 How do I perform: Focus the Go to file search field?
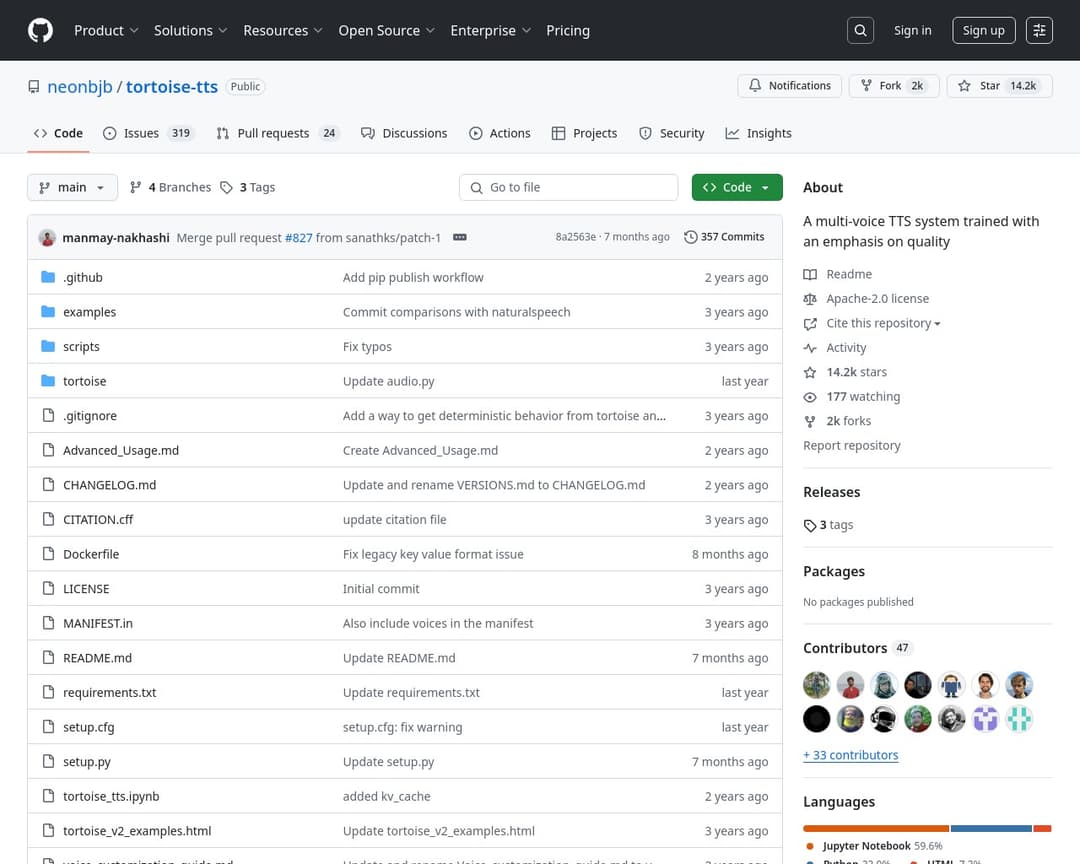click(568, 187)
